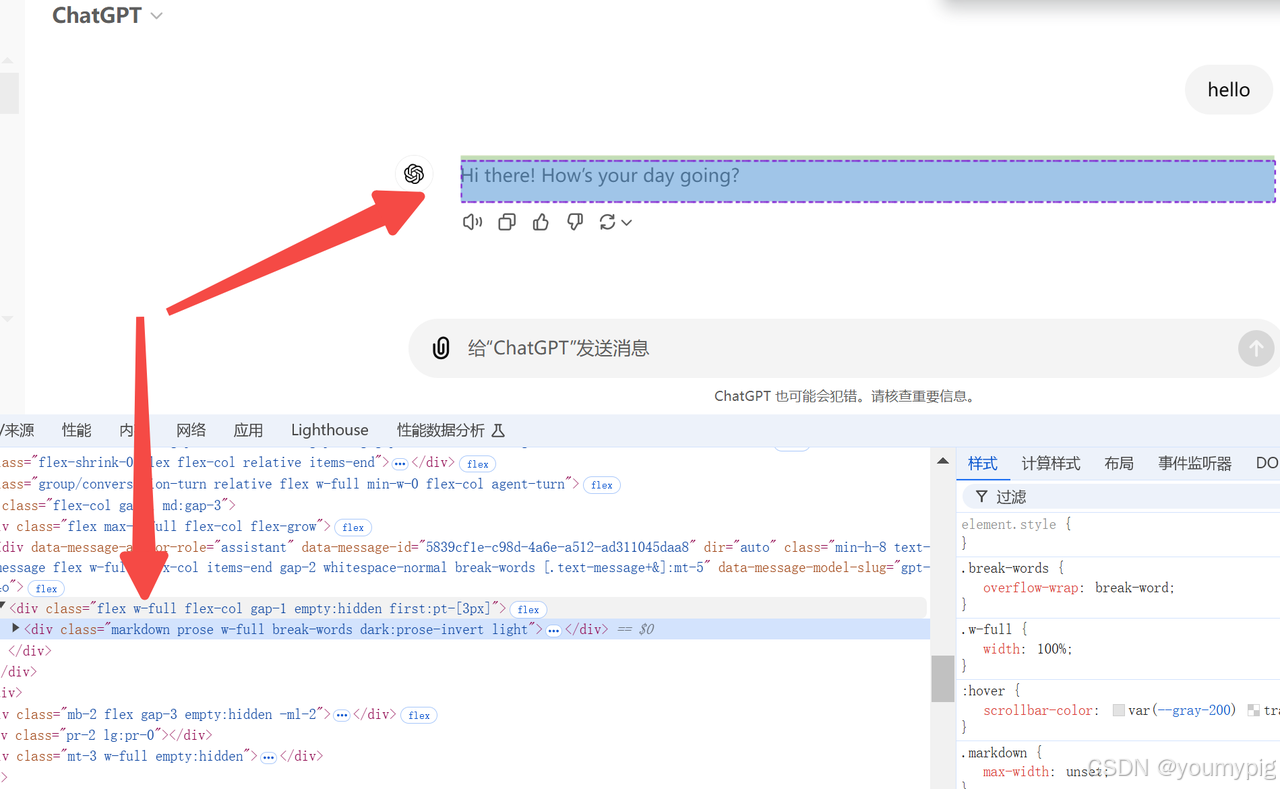Click the checkered transparent color swatch
The width and height of the screenshot is (1280, 789).
(x=1254, y=710)
